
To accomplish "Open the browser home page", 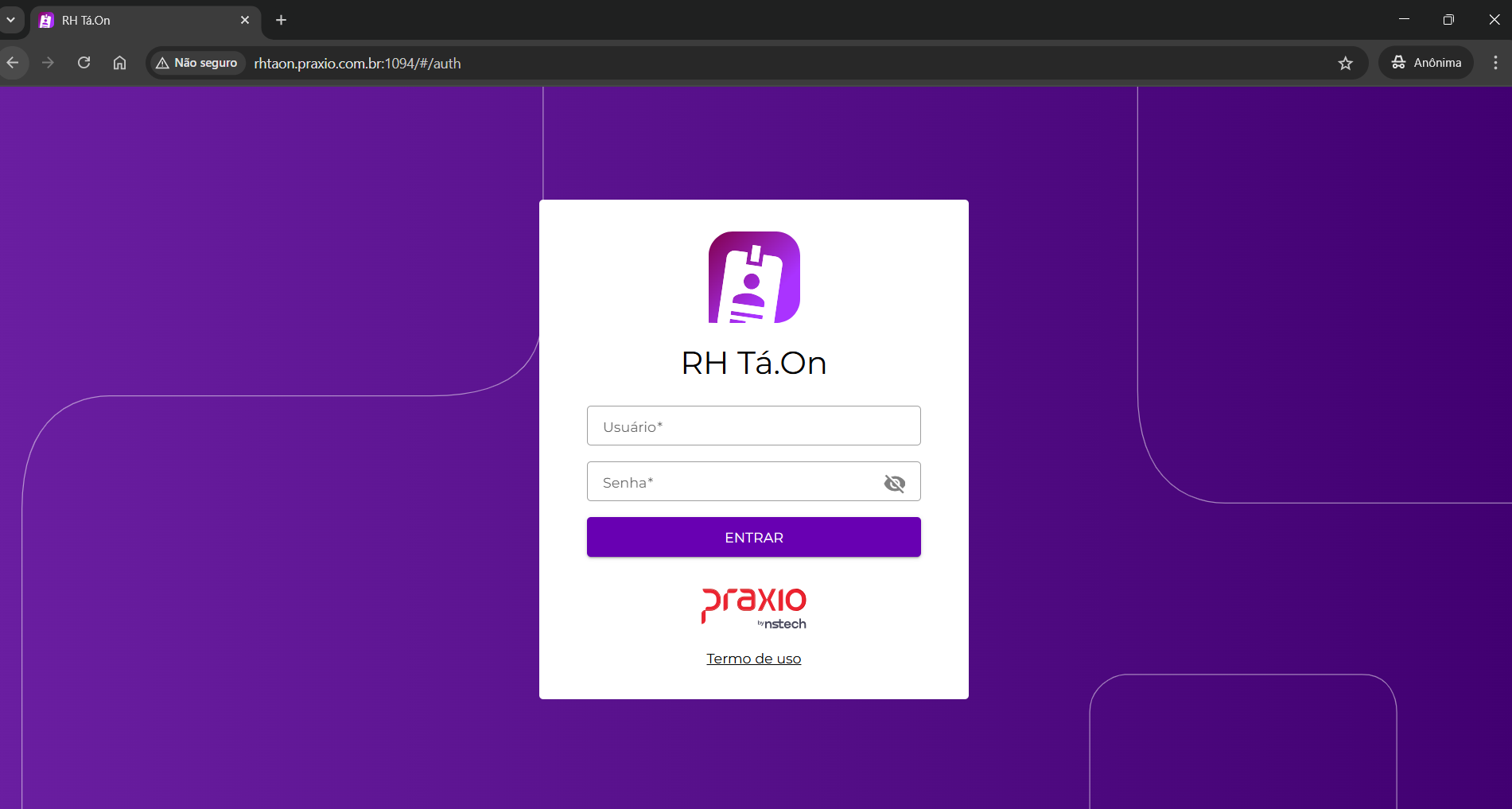I will (x=119, y=63).
